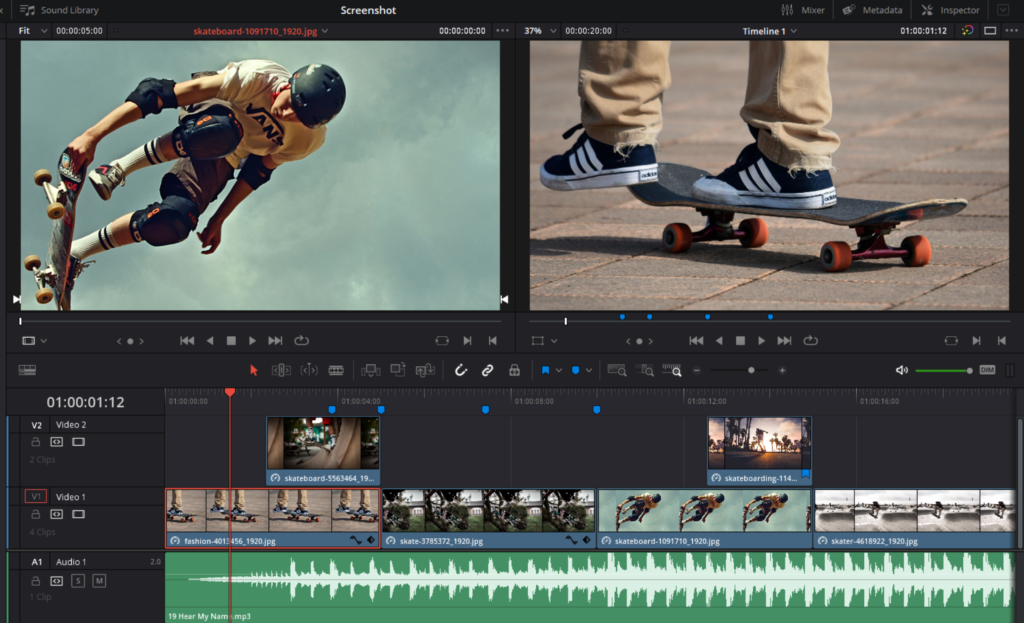Mute the Audio 1 track
Screen dimensions: 1024x623
tap(99, 581)
